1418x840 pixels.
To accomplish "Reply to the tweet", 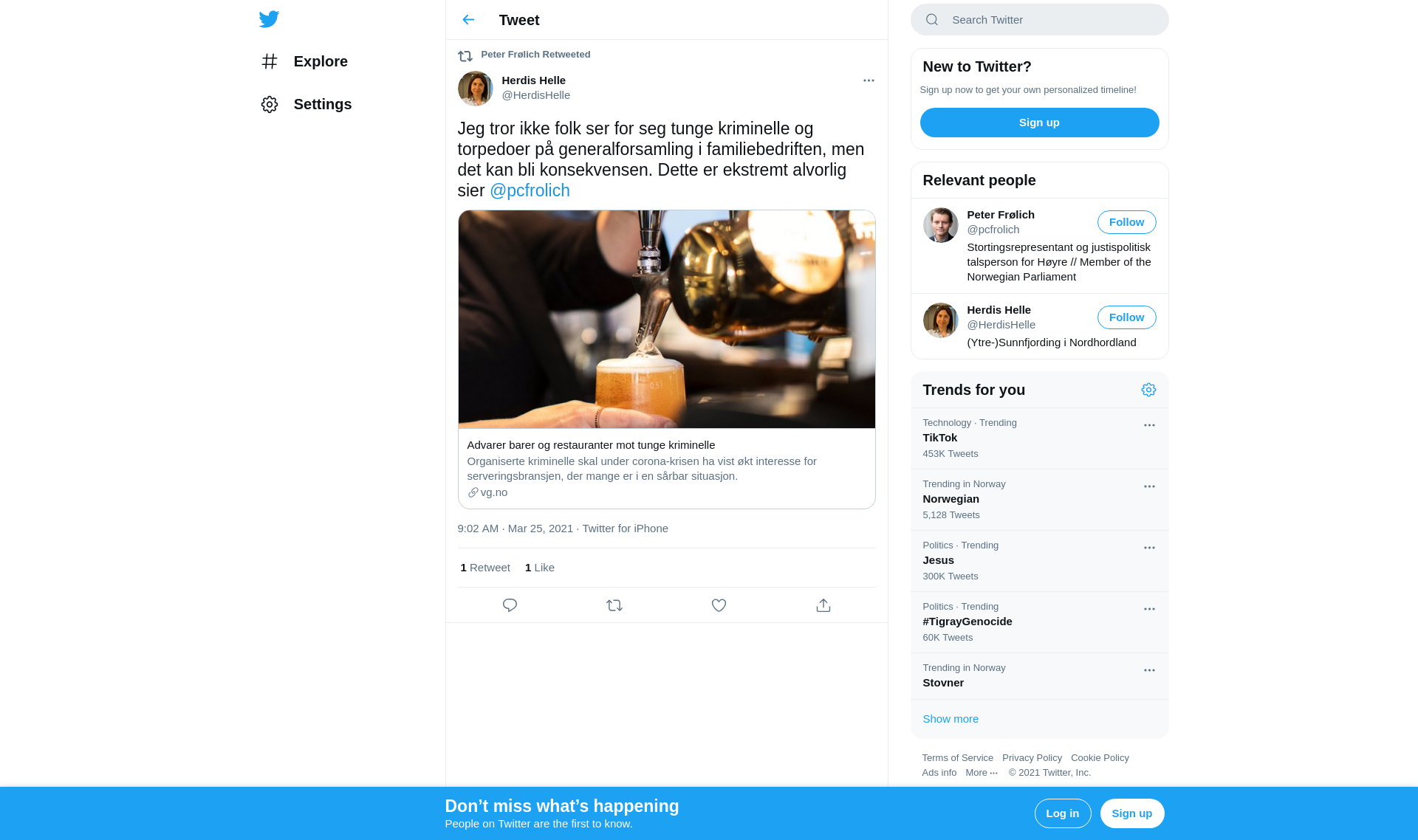I will (x=510, y=605).
